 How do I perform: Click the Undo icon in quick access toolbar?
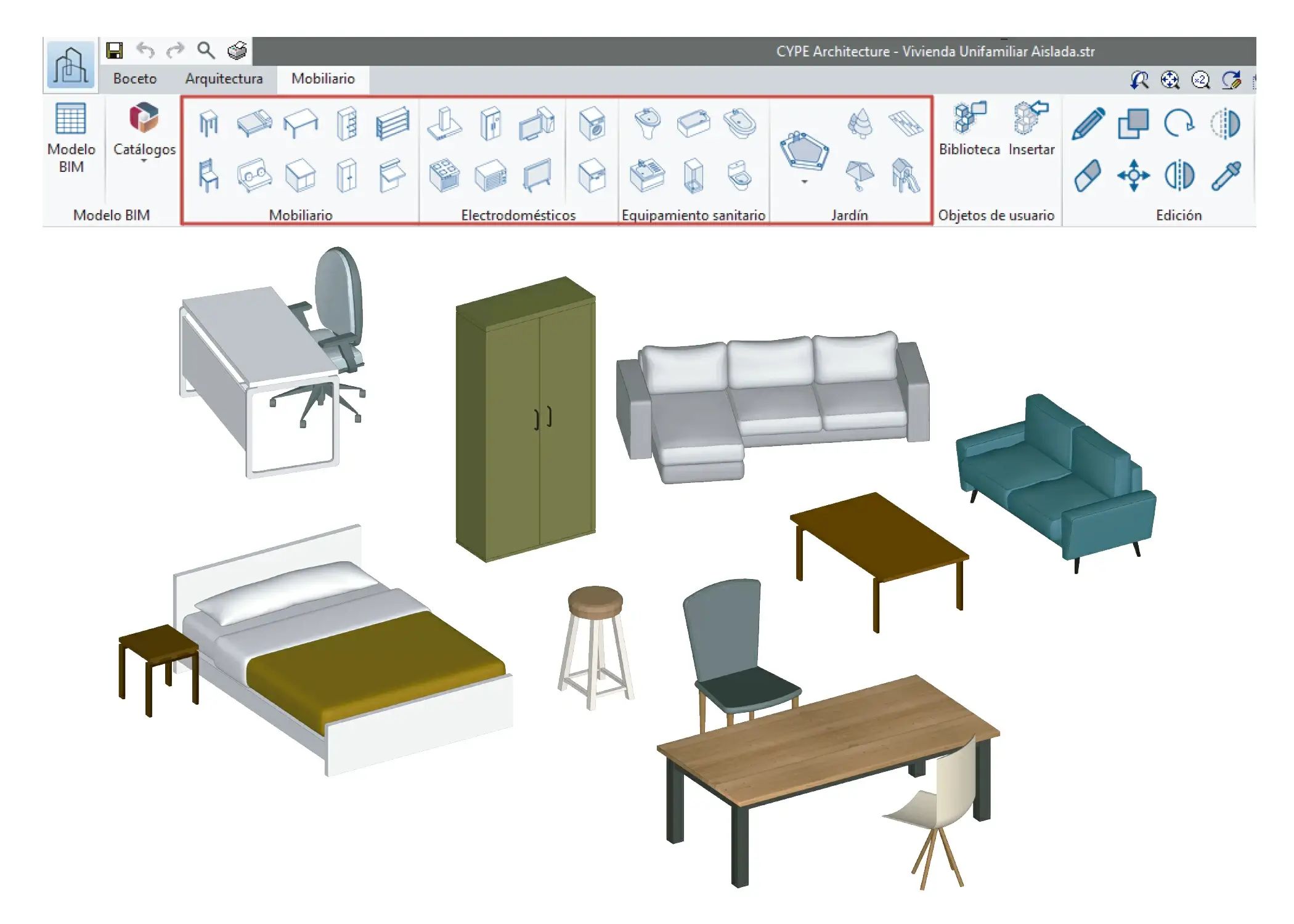[144, 51]
